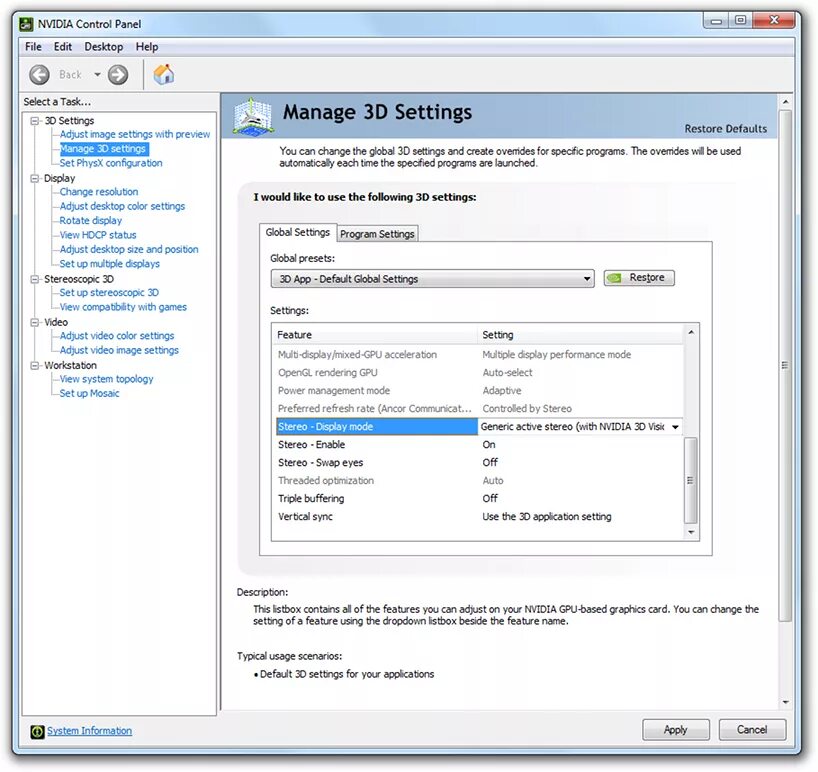Select Set up stereoscopic 3D
The width and height of the screenshot is (818, 772).
(109, 293)
